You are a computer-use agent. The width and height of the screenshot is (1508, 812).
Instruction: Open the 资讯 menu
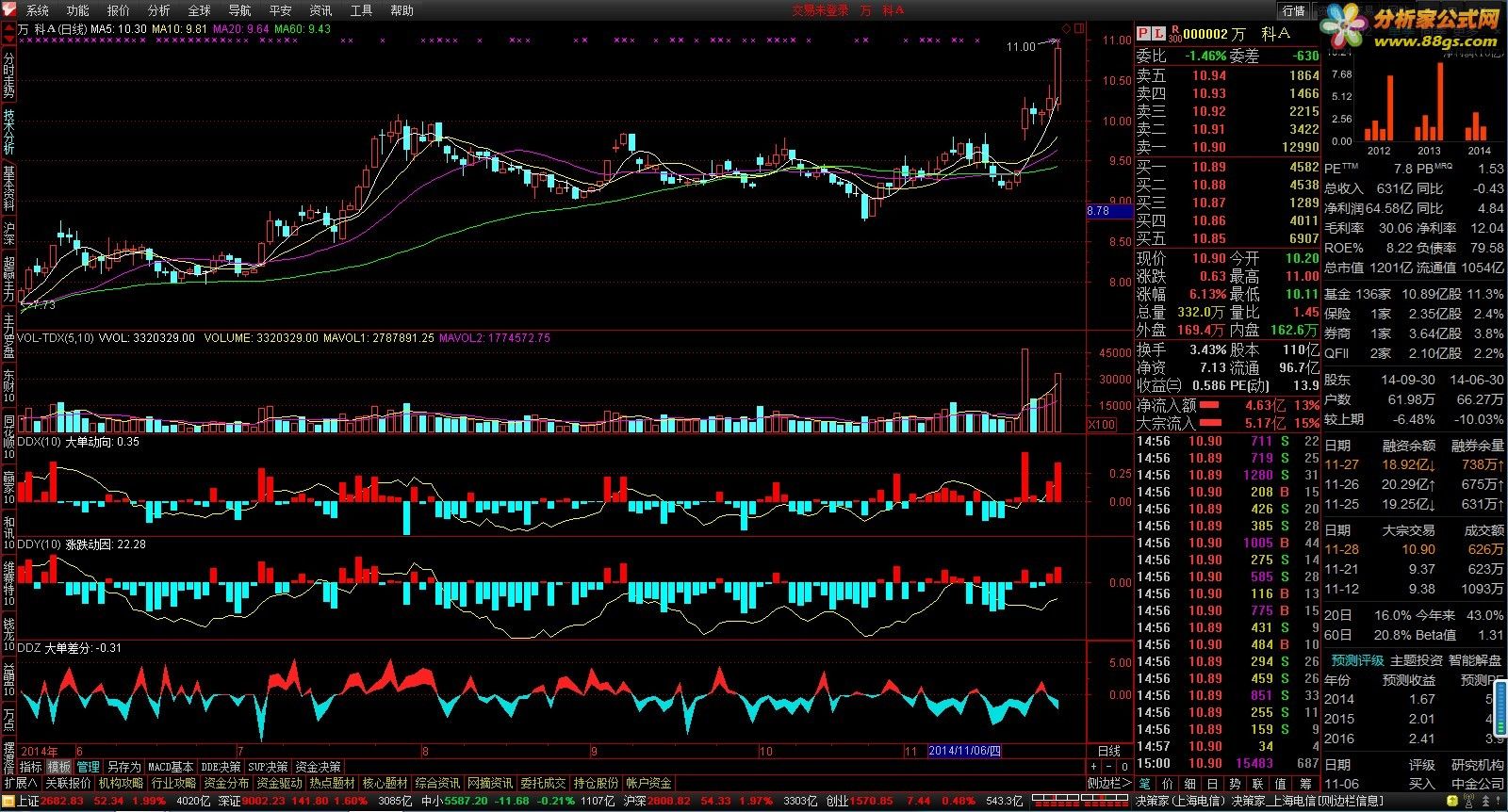click(321, 10)
